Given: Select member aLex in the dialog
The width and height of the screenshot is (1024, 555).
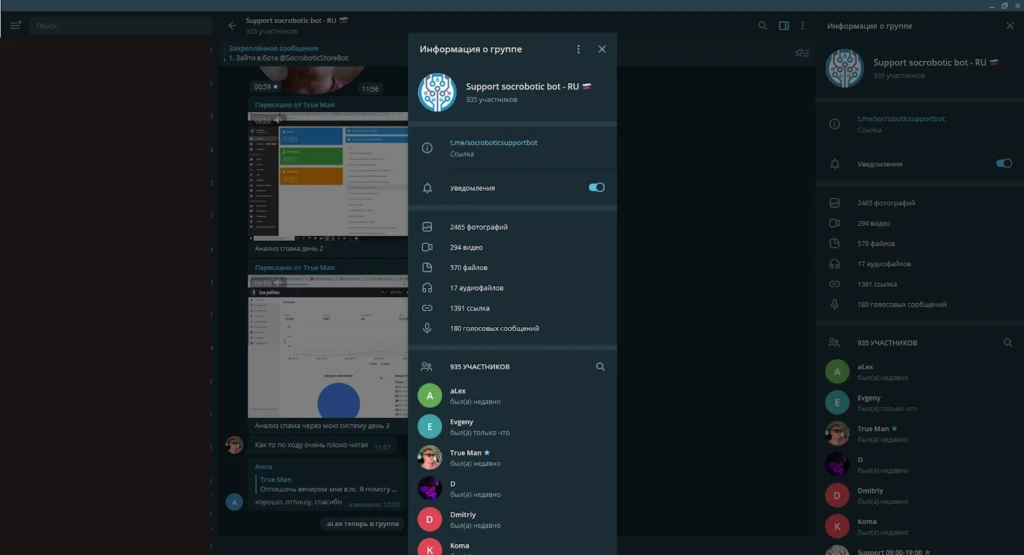Looking at the screenshot, I should [512, 396].
